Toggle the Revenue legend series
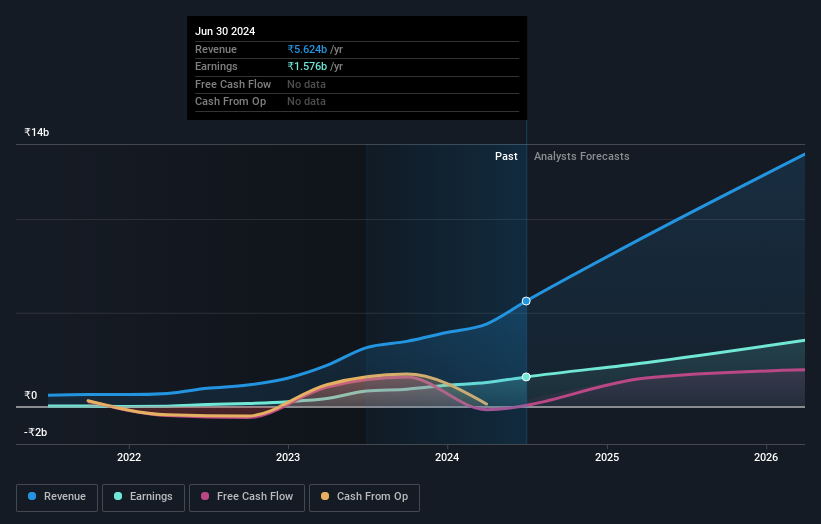Viewport: 821px width, 524px height. 57,497
